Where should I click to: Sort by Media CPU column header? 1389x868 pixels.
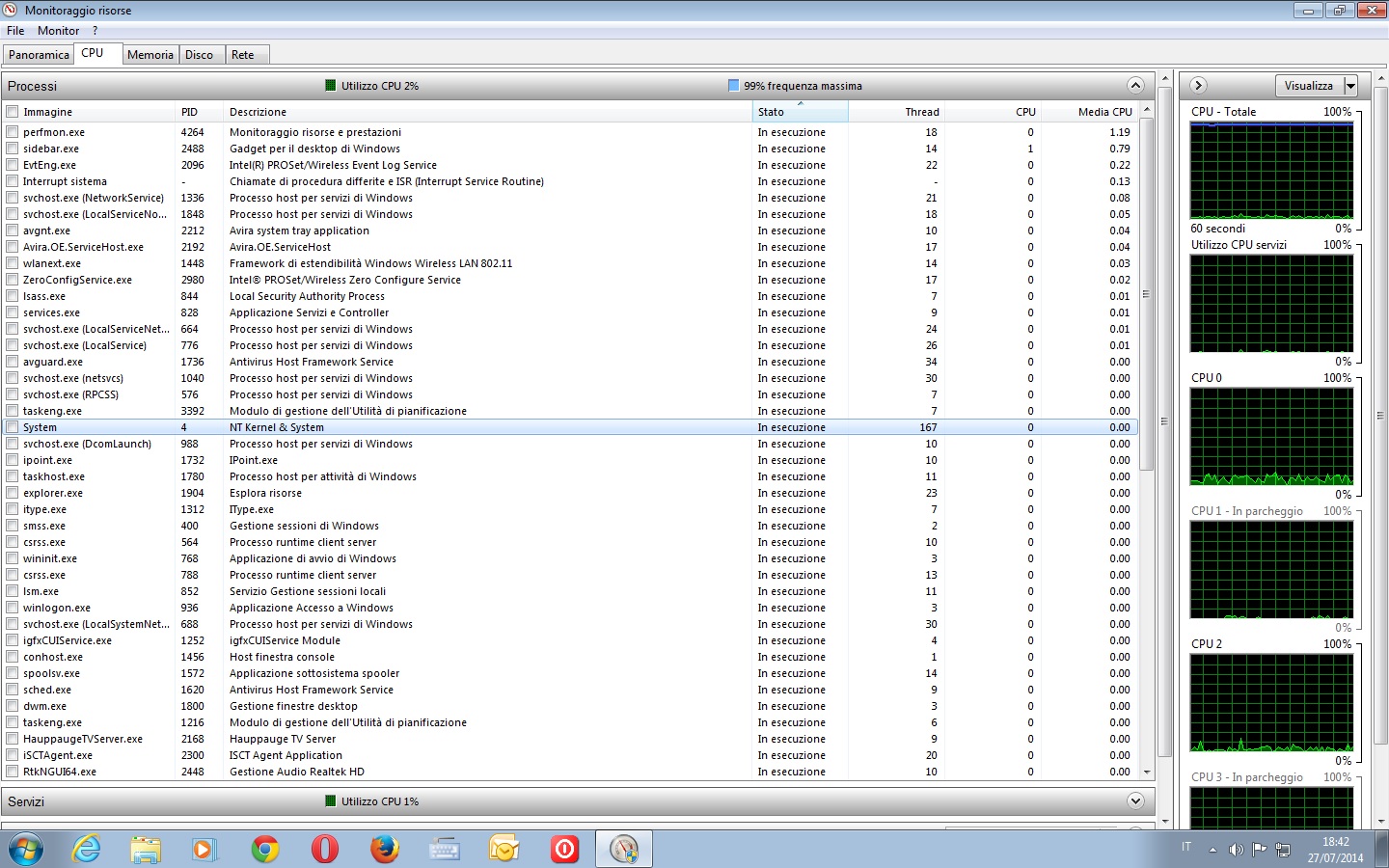click(1089, 112)
